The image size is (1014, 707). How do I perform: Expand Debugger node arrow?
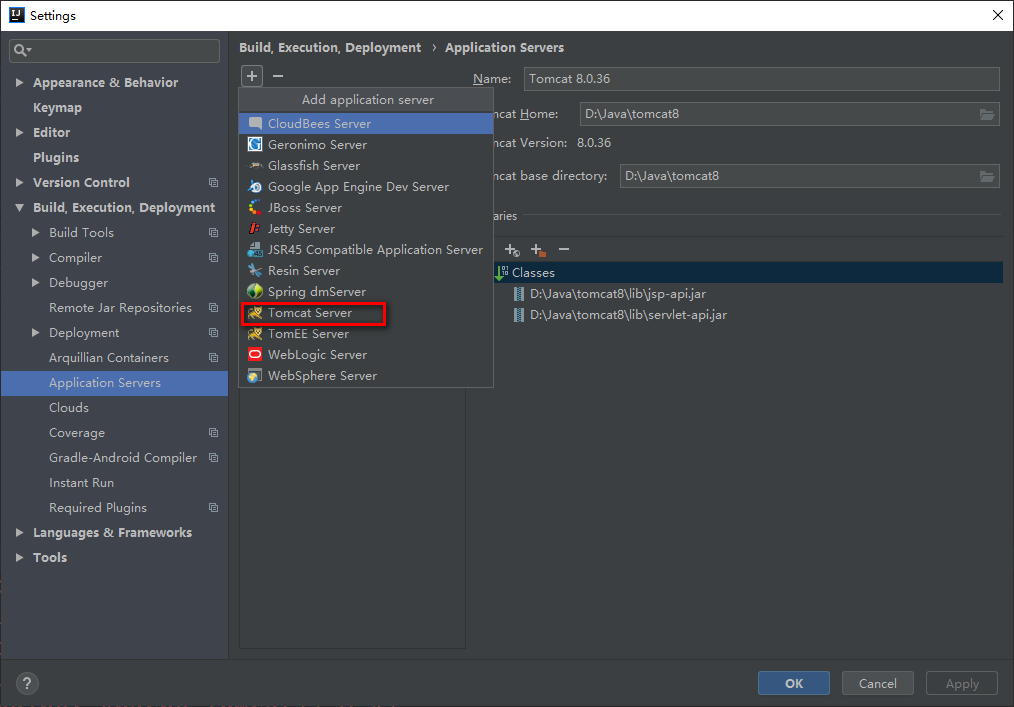tap(36, 283)
